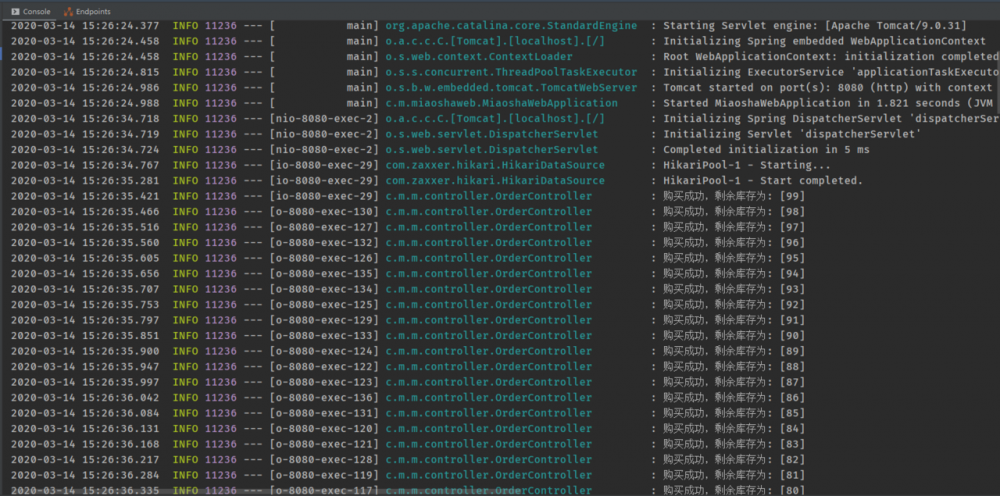The width and height of the screenshot is (1000, 496).
Task: Click logger org.apache.catalina.core.StandardEngine
Action: coord(511,26)
